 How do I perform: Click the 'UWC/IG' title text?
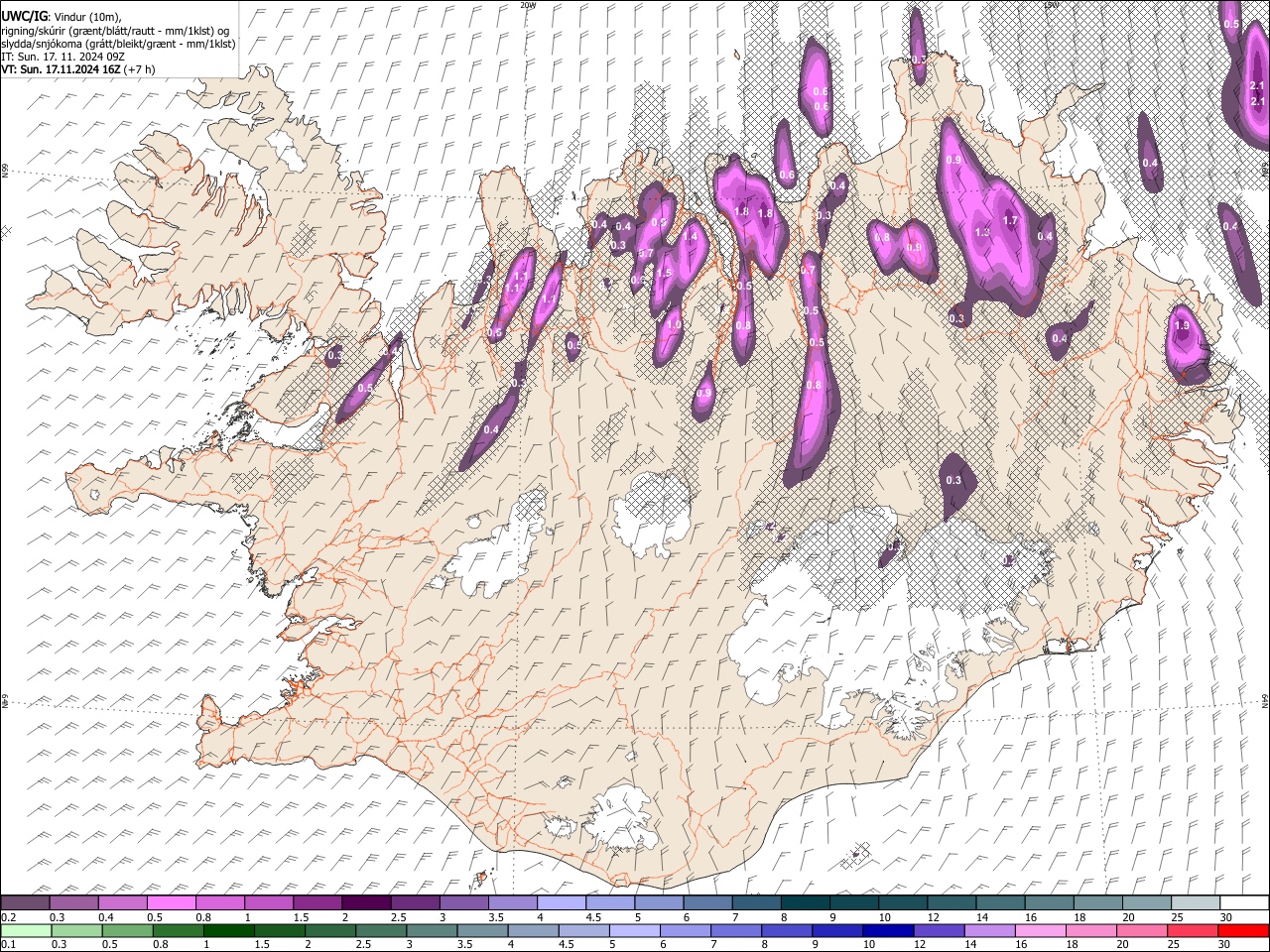tap(24, 16)
